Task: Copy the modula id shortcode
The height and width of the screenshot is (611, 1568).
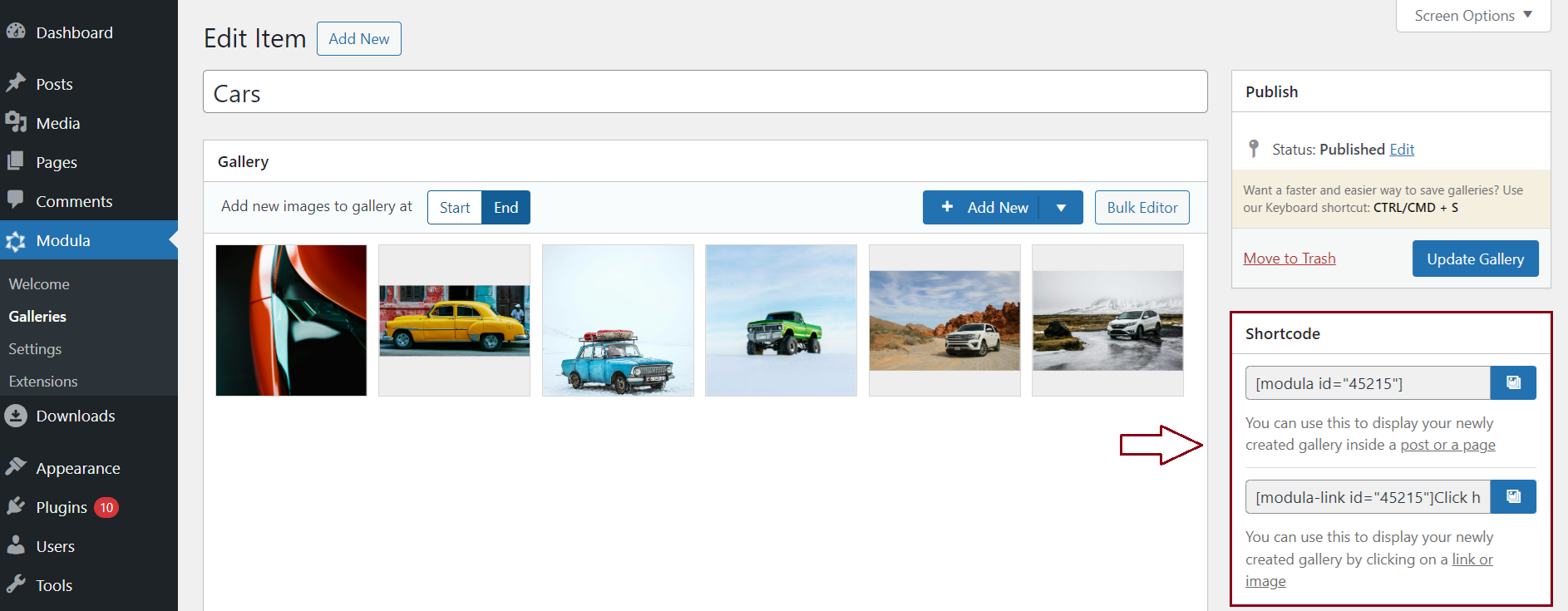Action: click(x=1512, y=383)
